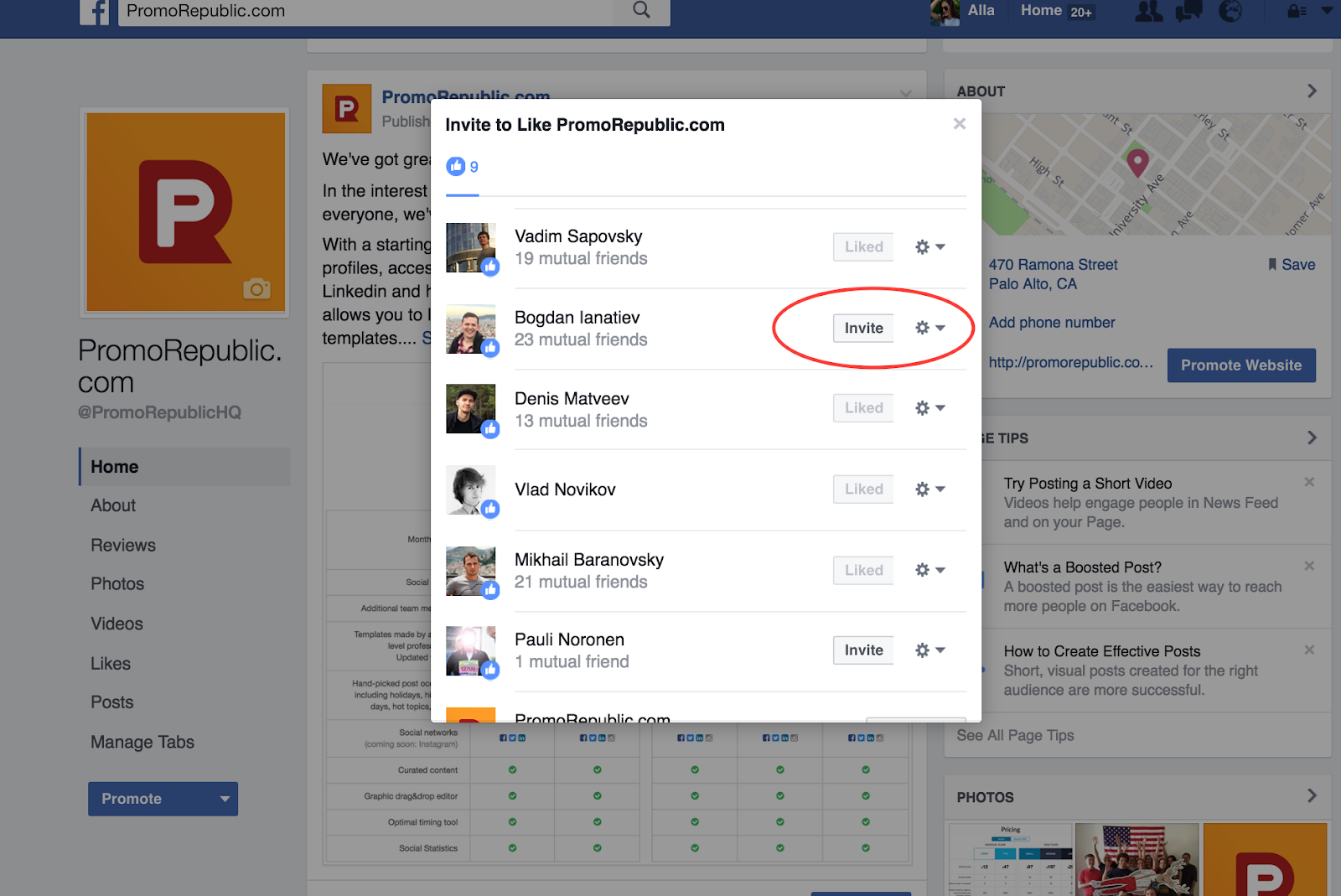Open Posts in the page sidebar

(112, 702)
